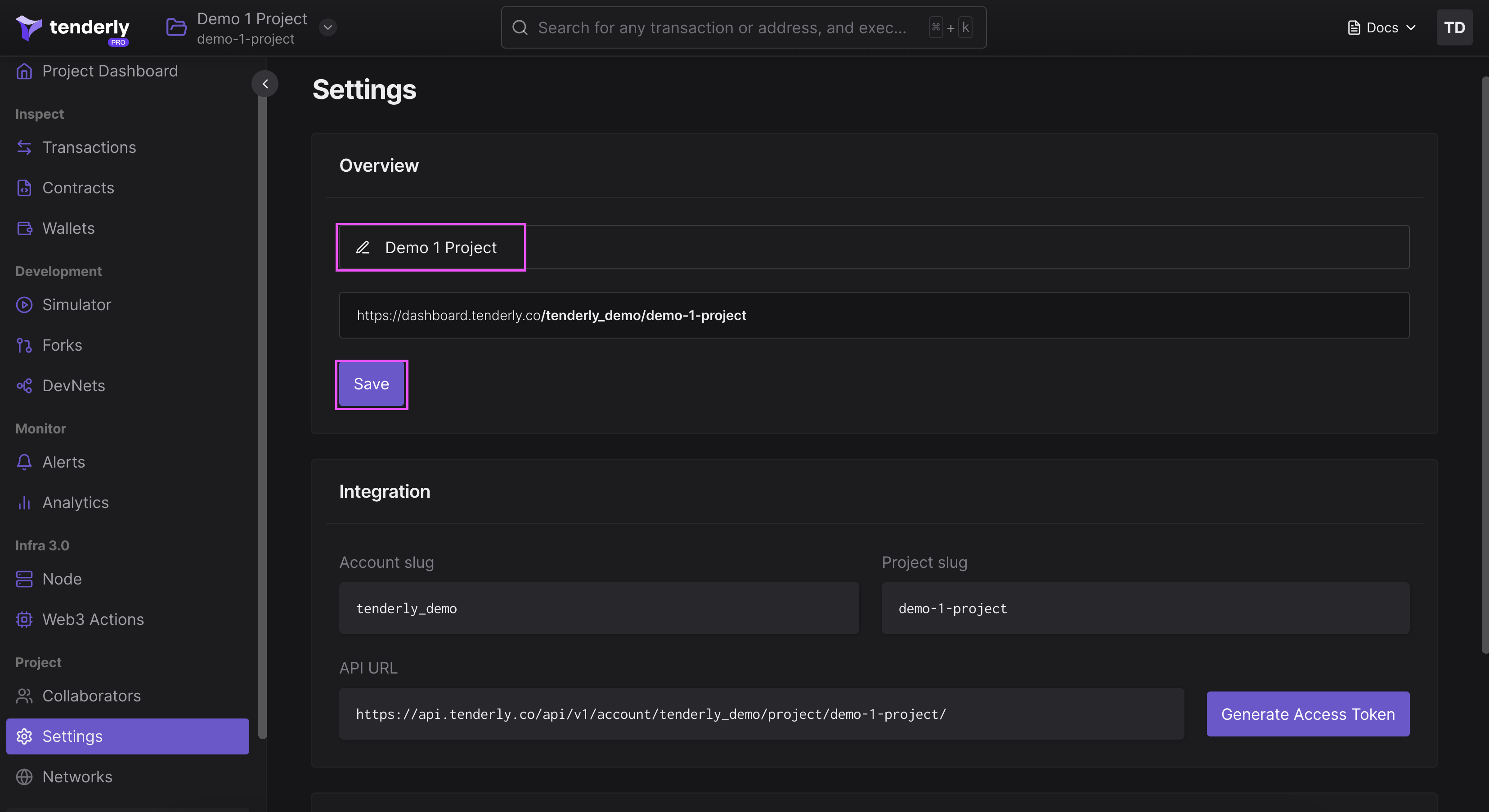Open the project switcher dropdown chevron
Image resolution: width=1489 pixels, height=812 pixels.
point(328,27)
